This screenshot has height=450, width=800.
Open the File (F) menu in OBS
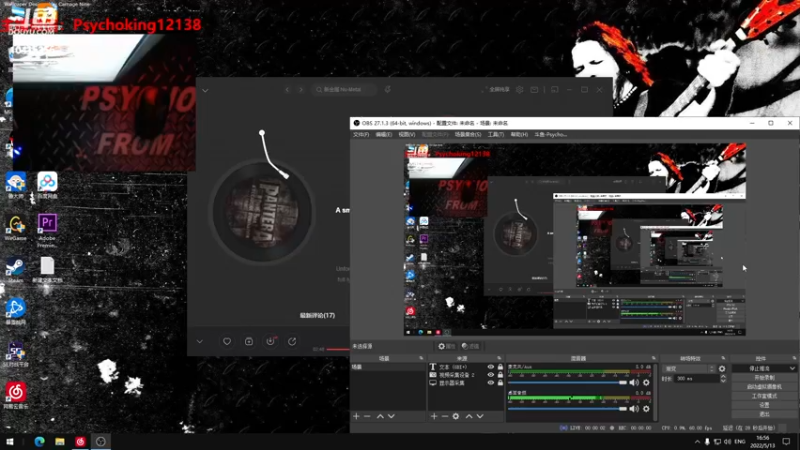click(x=361, y=135)
